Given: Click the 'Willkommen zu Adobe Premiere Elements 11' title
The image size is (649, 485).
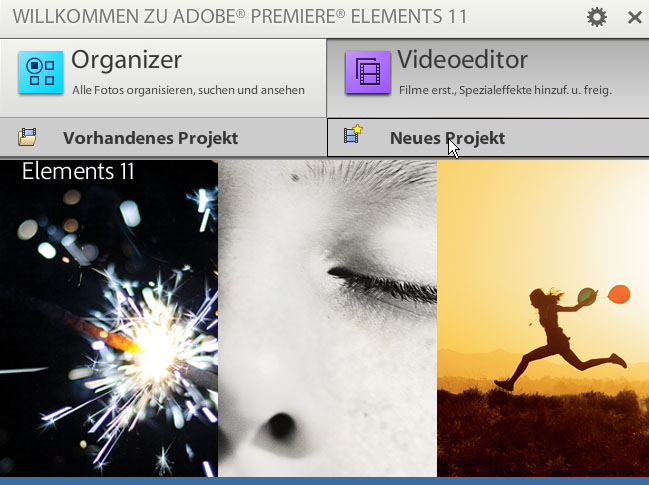Looking at the screenshot, I should point(240,17).
